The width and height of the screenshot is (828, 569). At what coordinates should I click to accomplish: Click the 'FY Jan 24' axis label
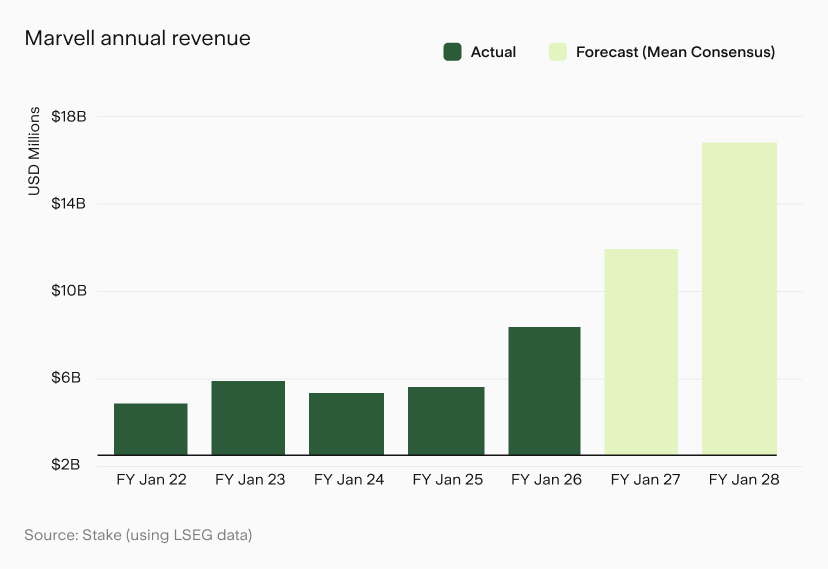(x=349, y=480)
